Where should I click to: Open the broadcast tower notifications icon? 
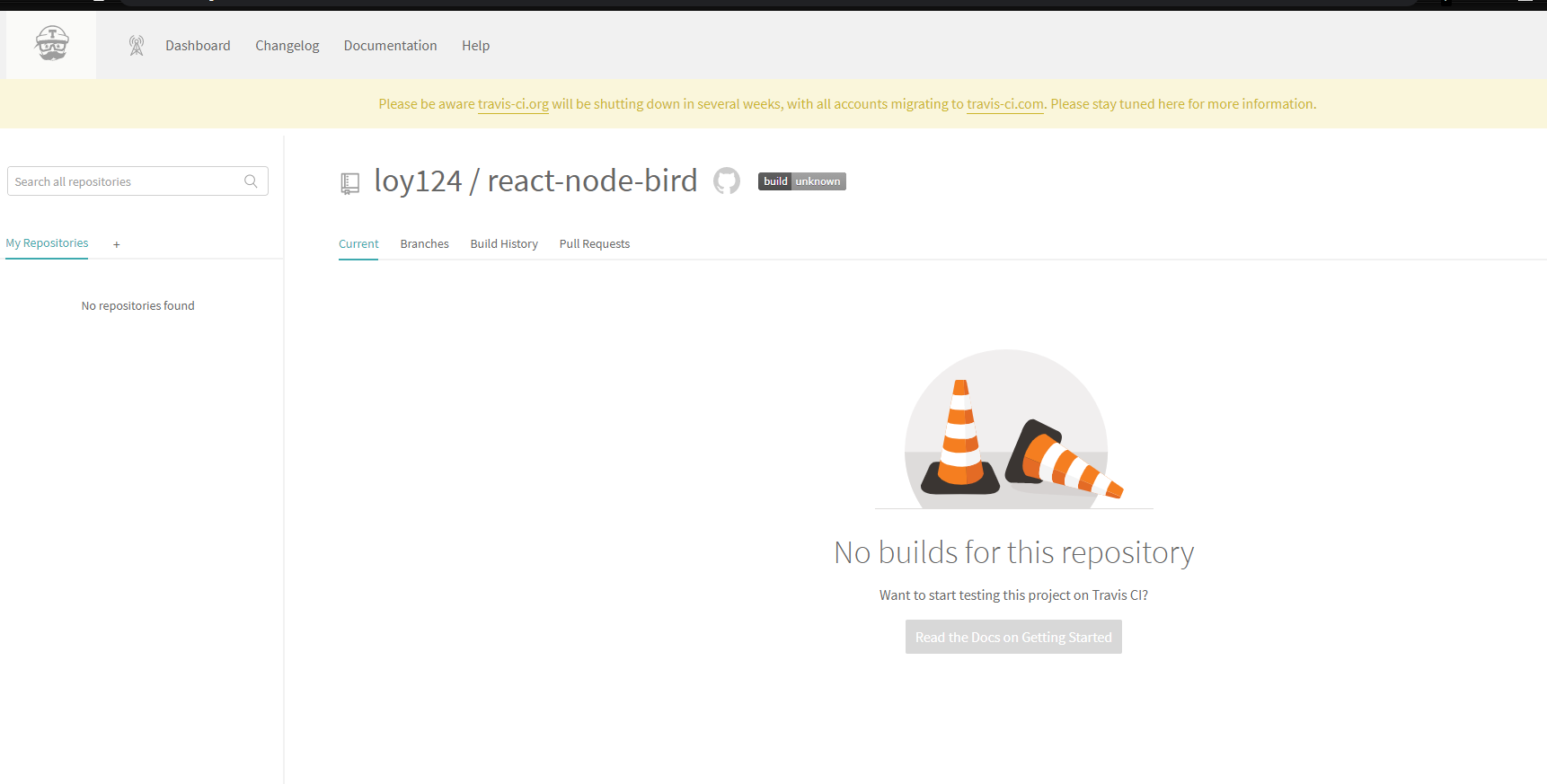[137, 46]
